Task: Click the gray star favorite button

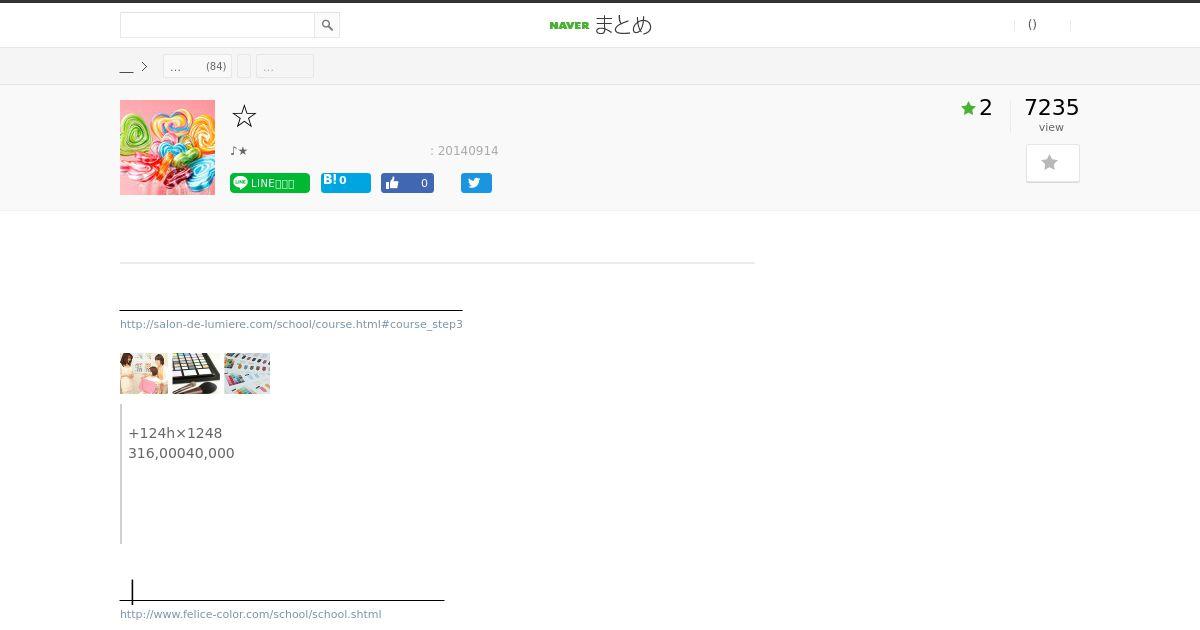Action: [x=1053, y=163]
